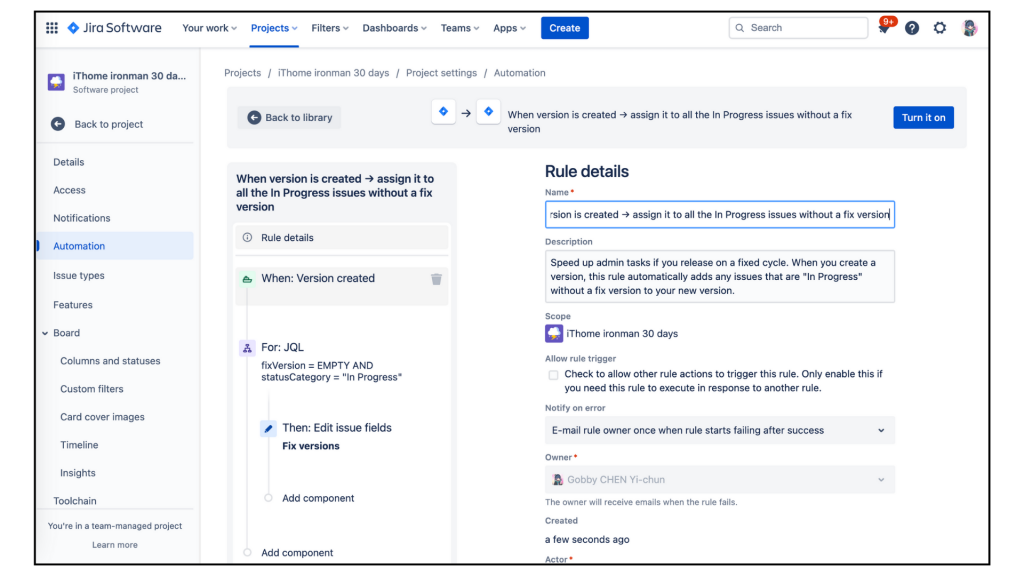This screenshot has height=576, width=1024.
Task: Click the action diamond icon in rule header
Action: click(488, 112)
